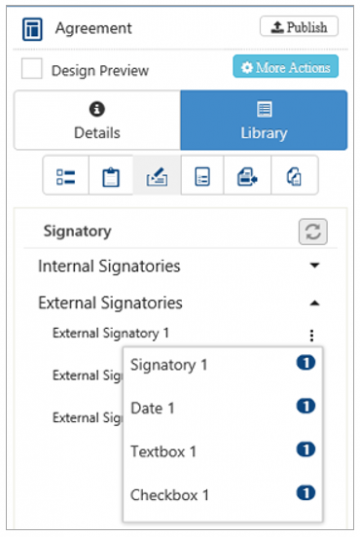Enable the Design Preview checkbox

(x=32, y=68)
